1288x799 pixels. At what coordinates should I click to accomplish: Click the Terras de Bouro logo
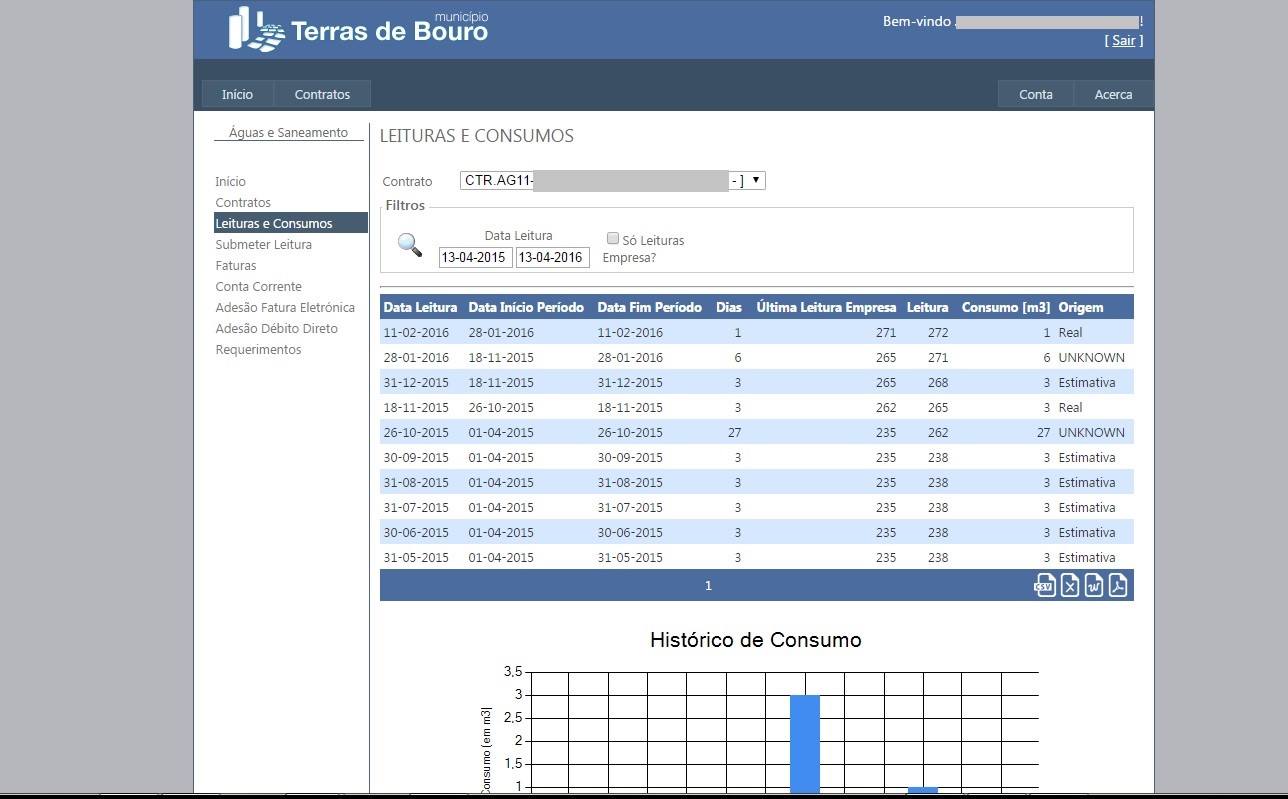click(x=359, y=29)
